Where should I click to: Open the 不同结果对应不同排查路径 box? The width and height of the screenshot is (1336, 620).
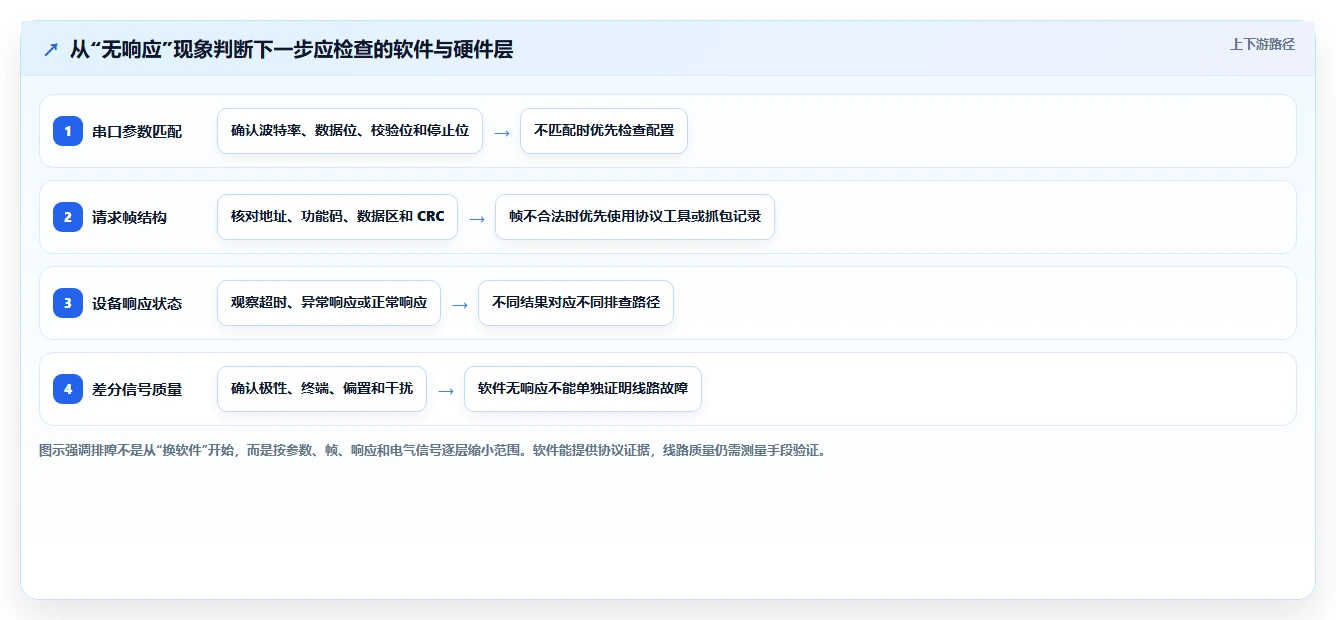(576, 303)
